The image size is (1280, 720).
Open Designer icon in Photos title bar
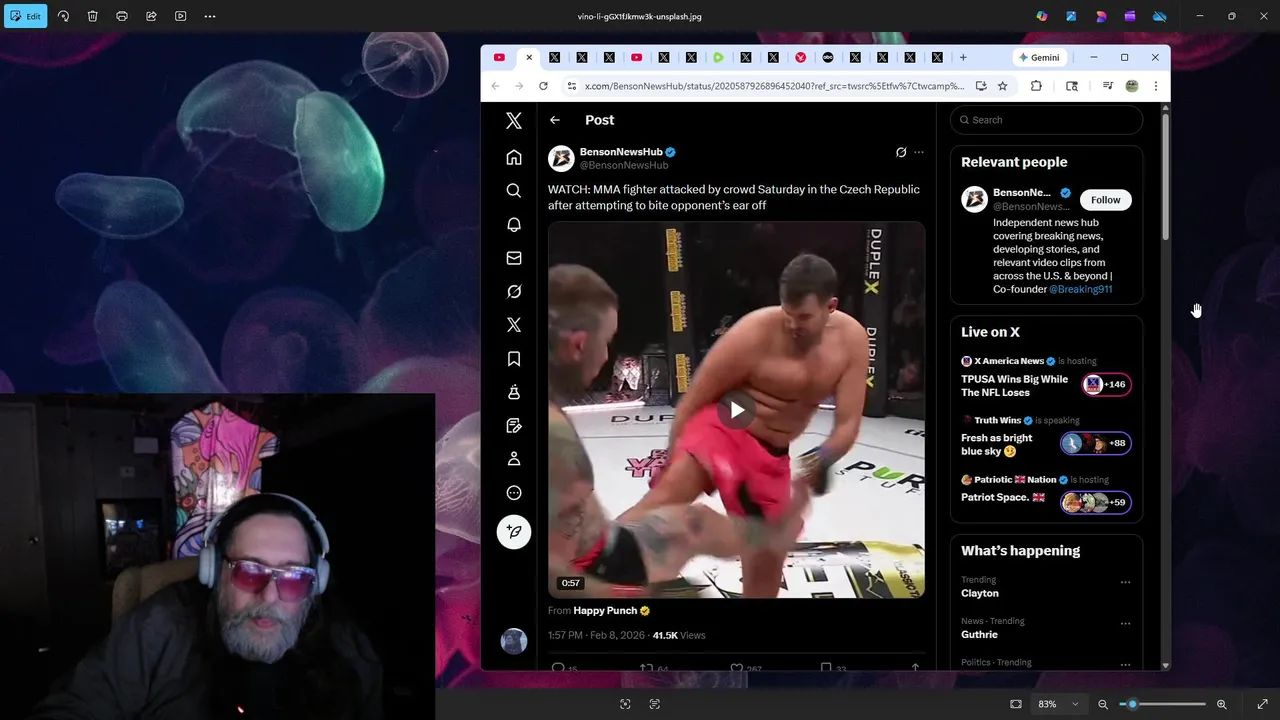tap(1101, 16)
